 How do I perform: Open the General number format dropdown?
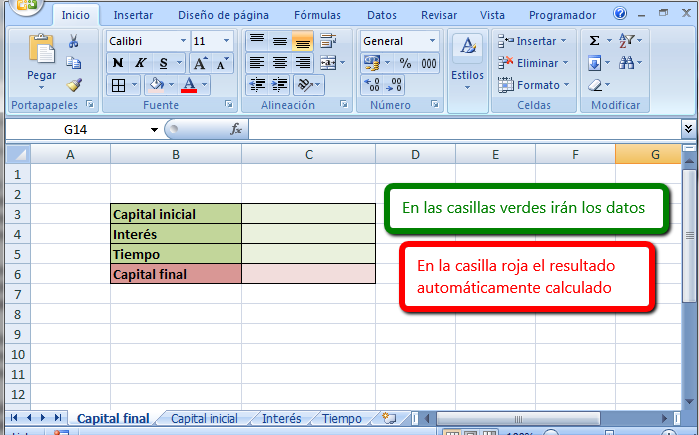[432, 41]
